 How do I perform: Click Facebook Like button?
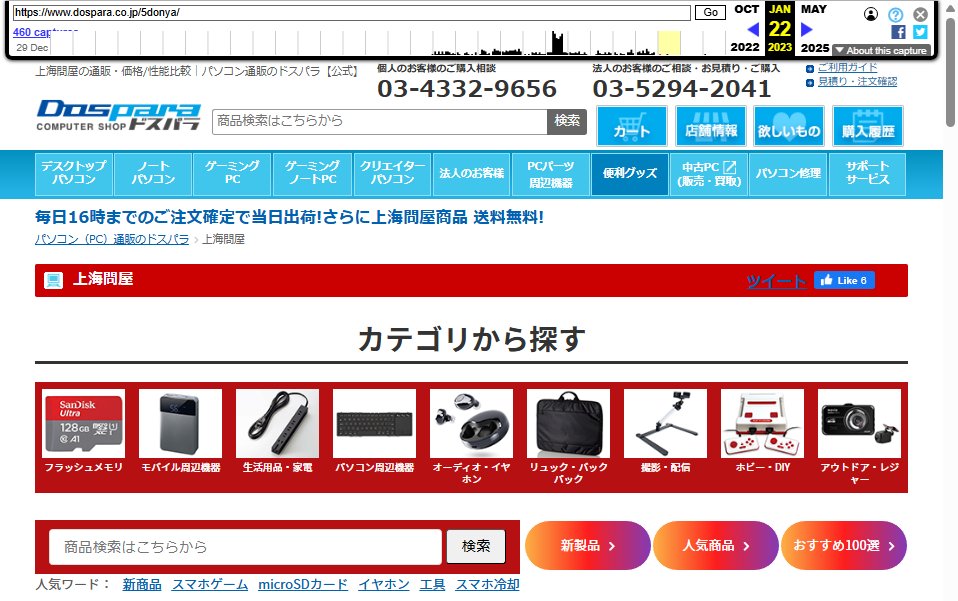tap(844, 280)
